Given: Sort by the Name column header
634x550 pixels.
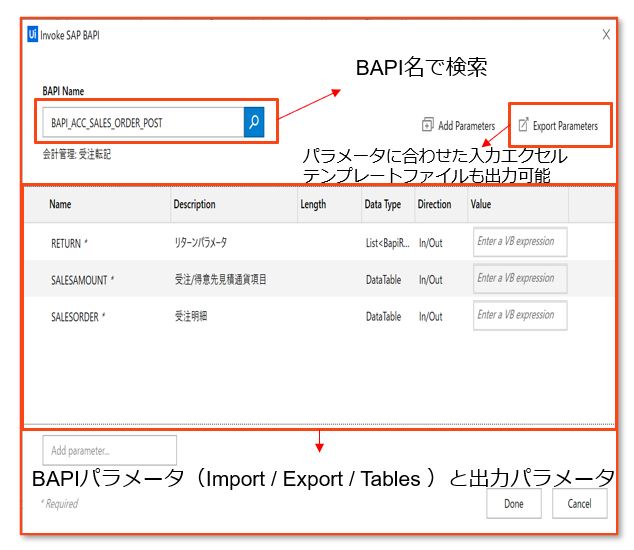Looking at the screenshot, I should coord(60,204).
